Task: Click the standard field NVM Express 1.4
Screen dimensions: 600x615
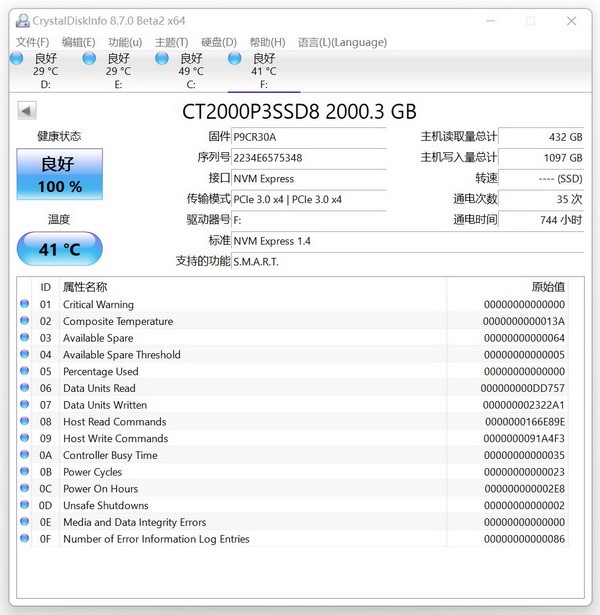Action: click(407, 241)
